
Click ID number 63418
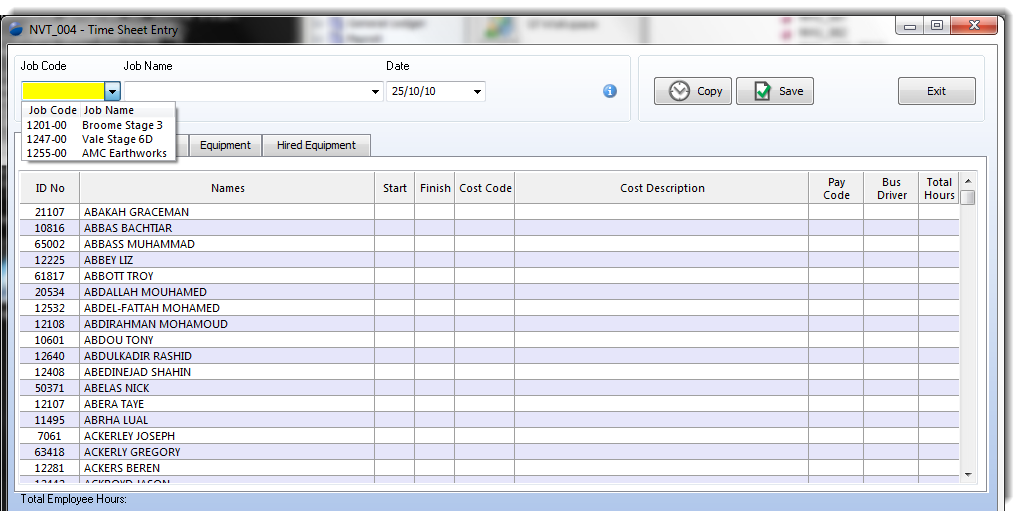point(49,452)
